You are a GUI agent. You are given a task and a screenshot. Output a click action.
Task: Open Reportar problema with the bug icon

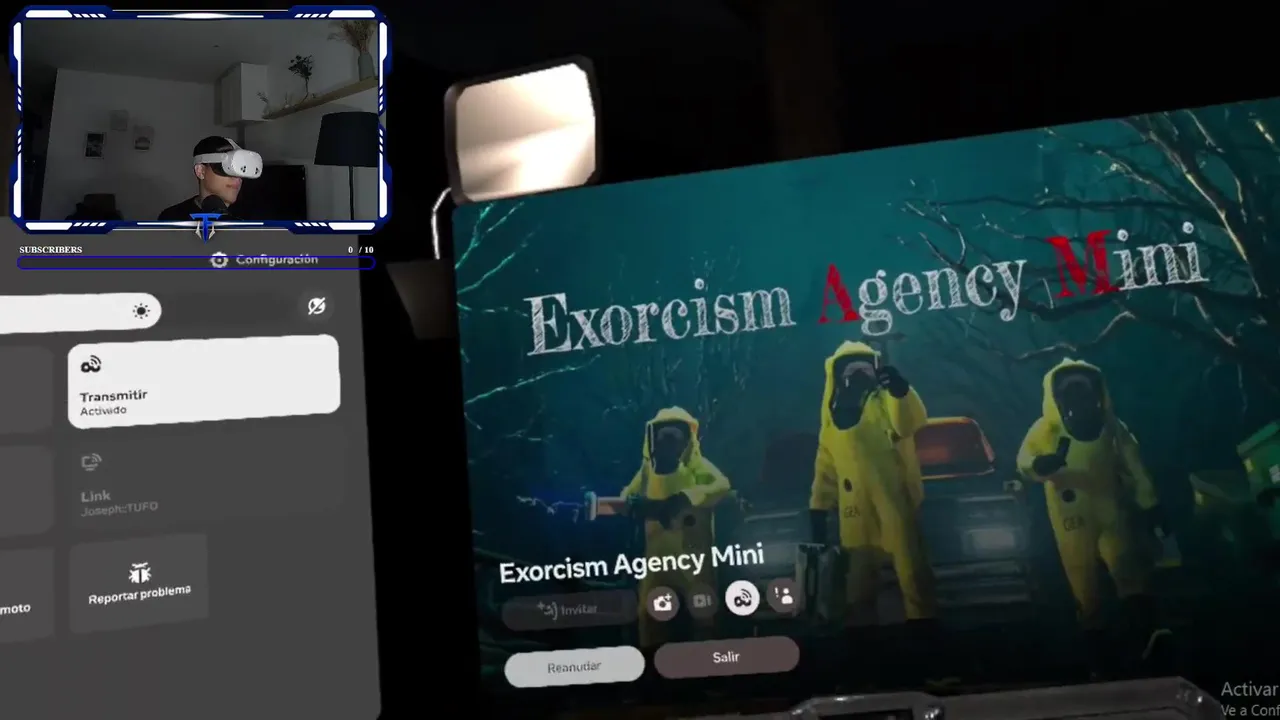click(139, 584)
